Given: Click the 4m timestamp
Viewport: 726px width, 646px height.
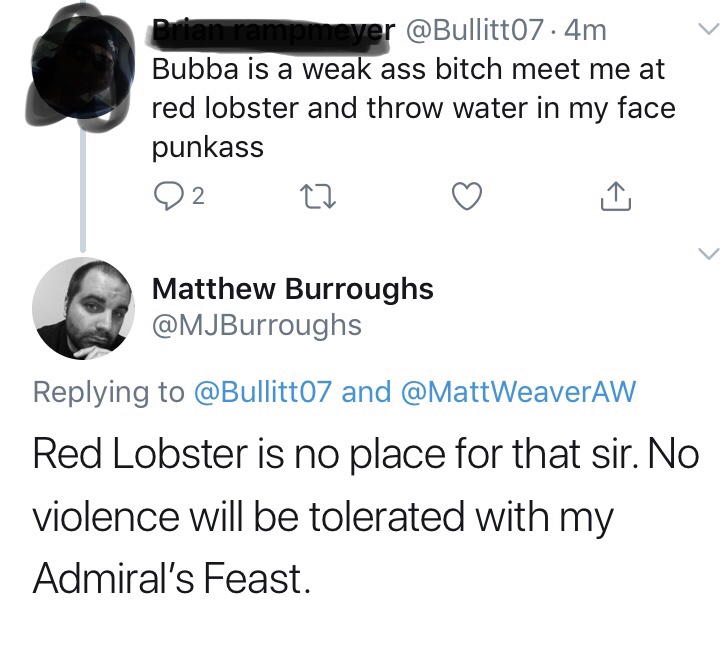Looking at the screenshot, I should [585, 32].
